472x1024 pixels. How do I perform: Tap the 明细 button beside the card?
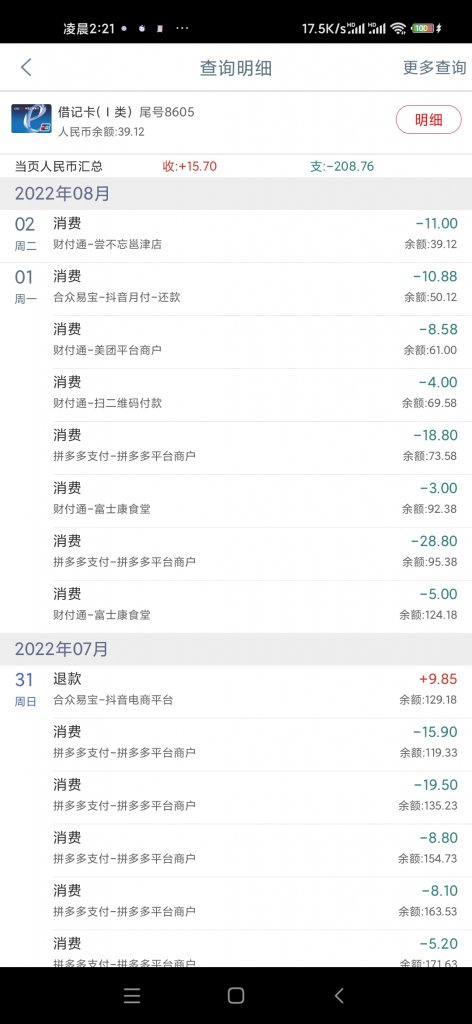coord(428,120)
